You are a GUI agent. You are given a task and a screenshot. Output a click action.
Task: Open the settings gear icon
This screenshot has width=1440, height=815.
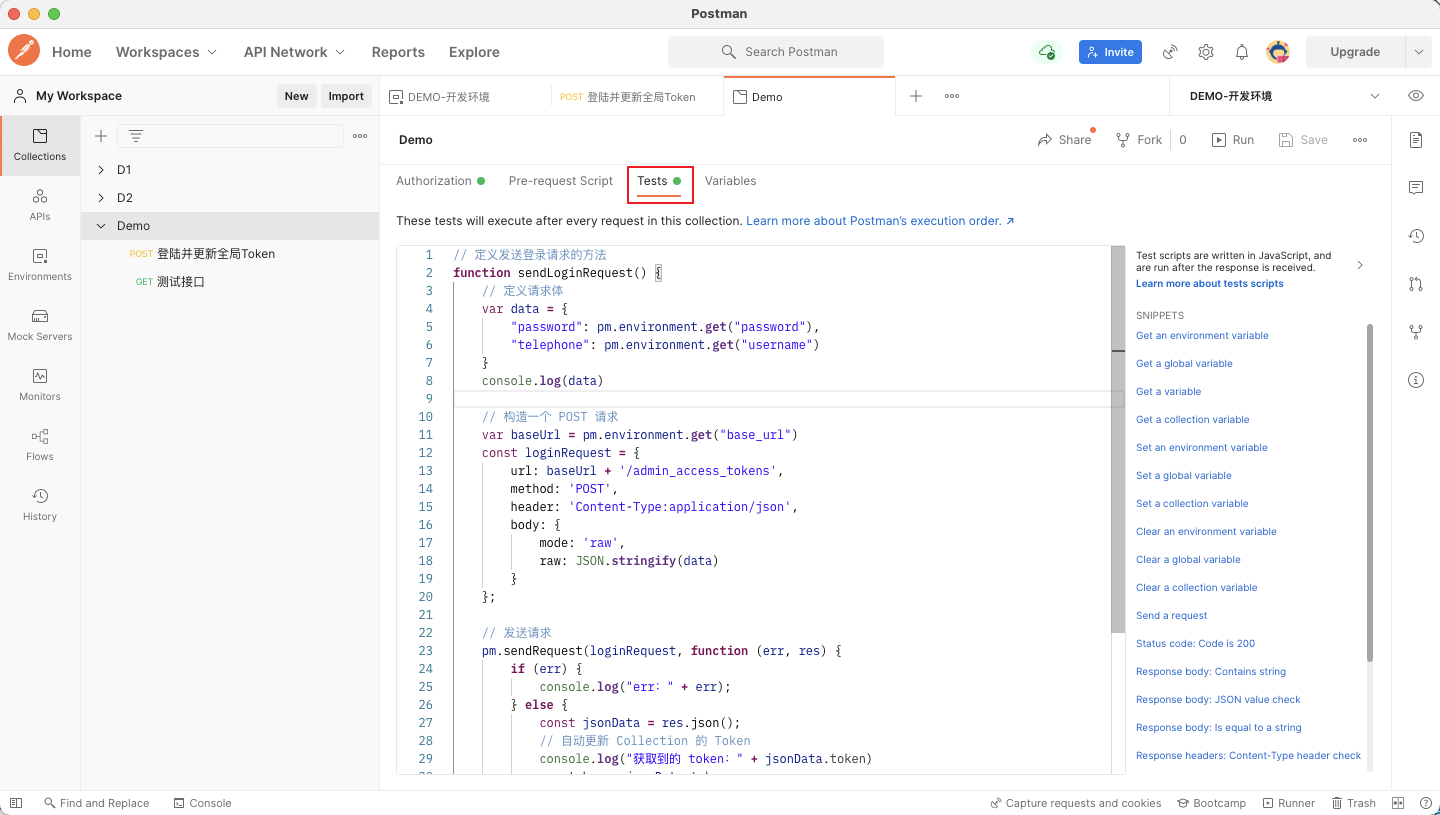click(1206, 52)
